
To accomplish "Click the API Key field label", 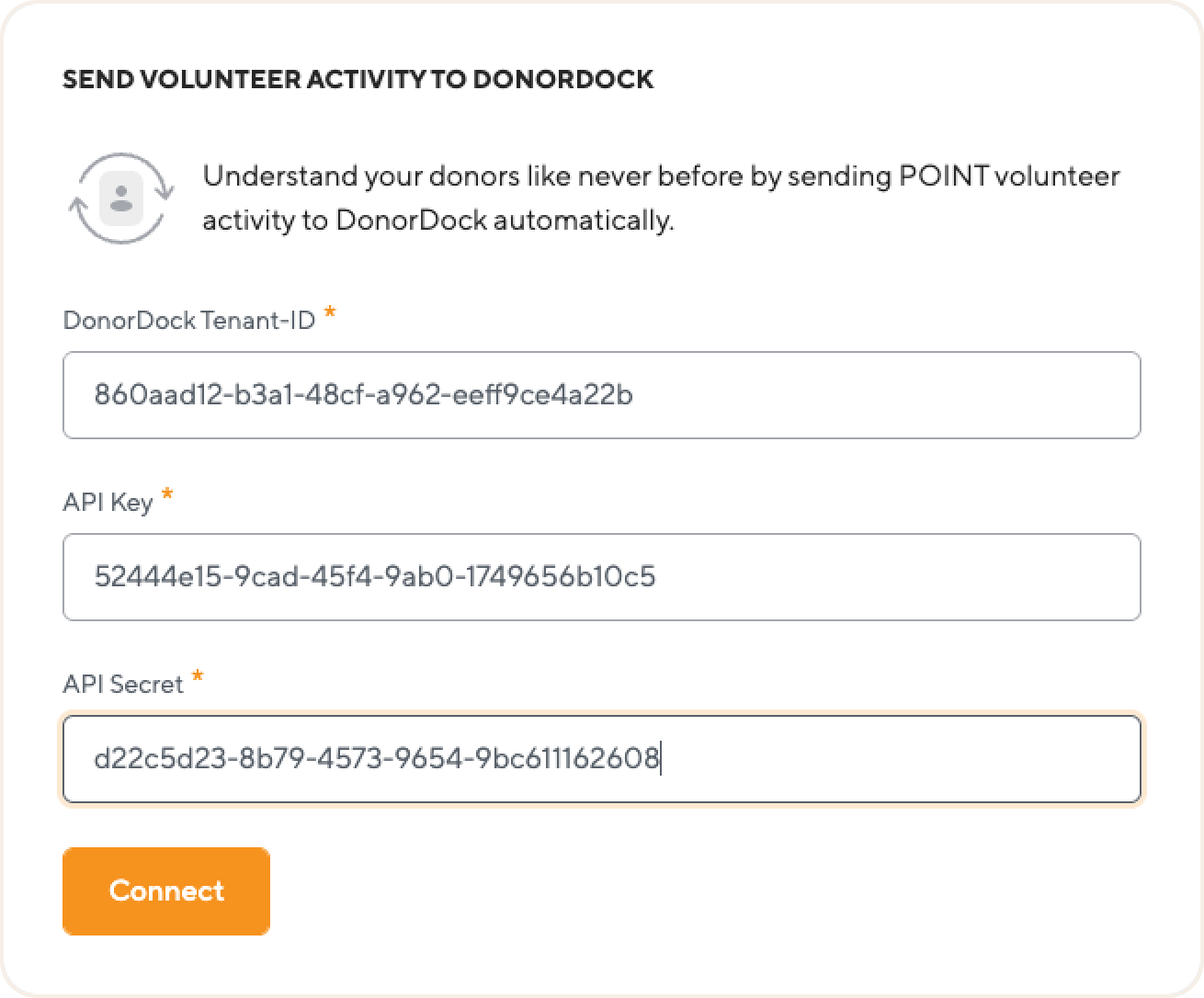I will pyautogui.click(x=108, y=502).
